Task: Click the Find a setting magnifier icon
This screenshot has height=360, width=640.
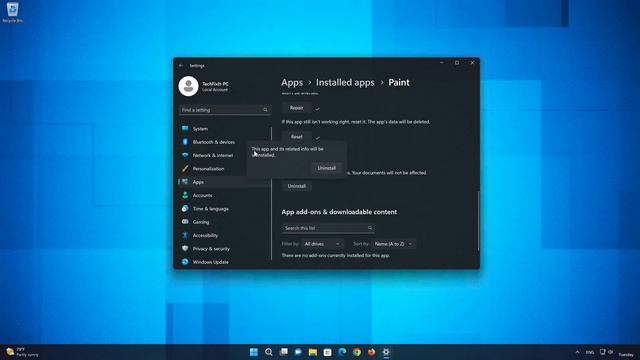Action: coord(265,110)
